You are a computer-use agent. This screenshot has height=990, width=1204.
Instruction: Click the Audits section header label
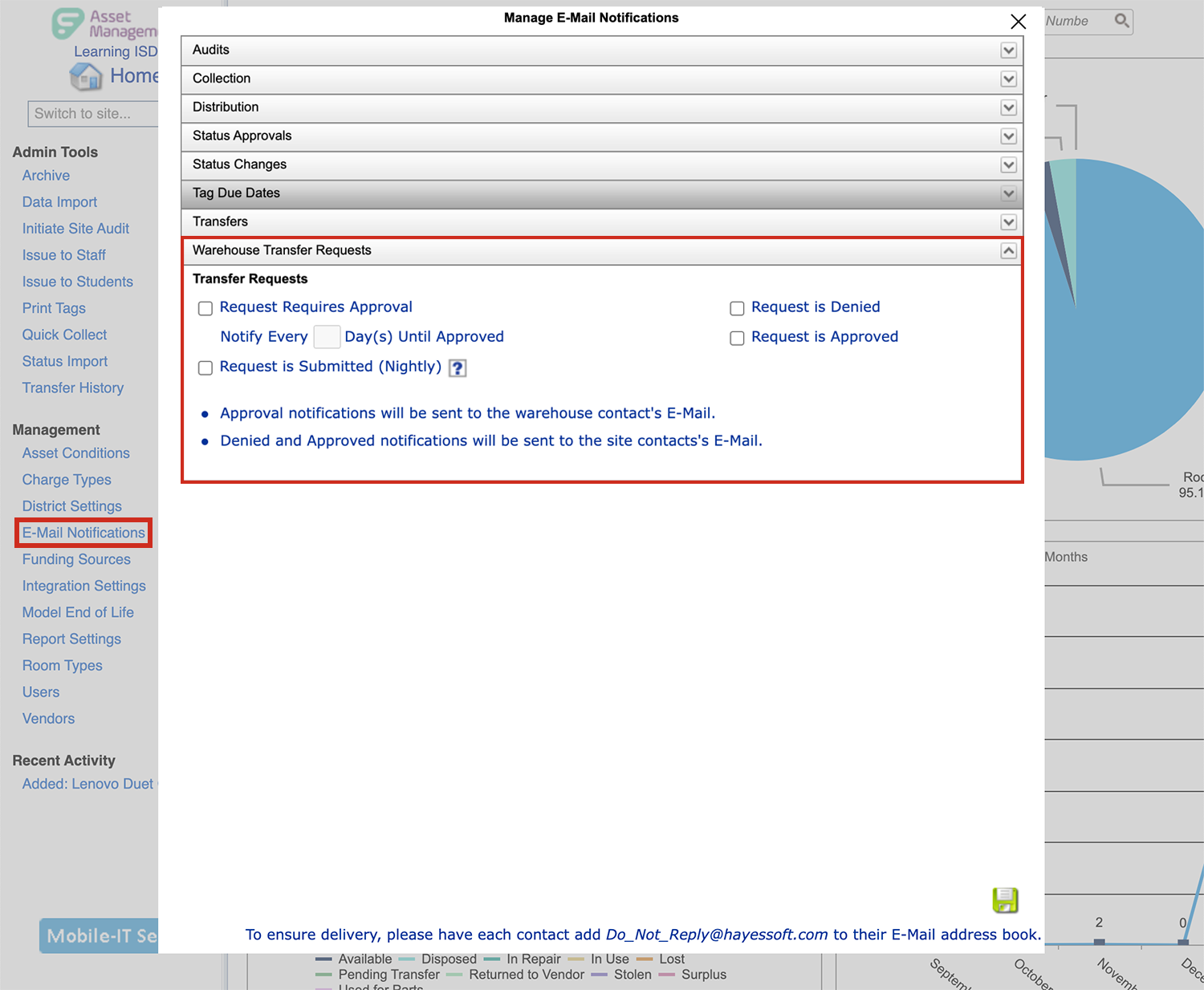click(x=211, y=50)
